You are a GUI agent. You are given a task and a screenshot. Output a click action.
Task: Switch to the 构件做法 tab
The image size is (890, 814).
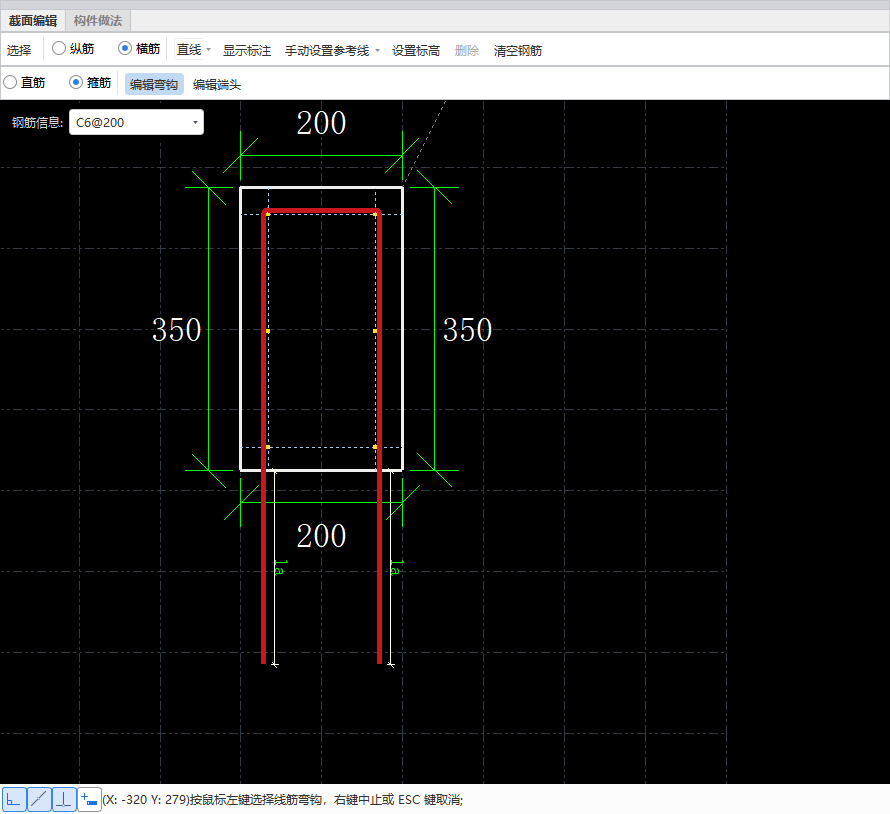(98, 20)
